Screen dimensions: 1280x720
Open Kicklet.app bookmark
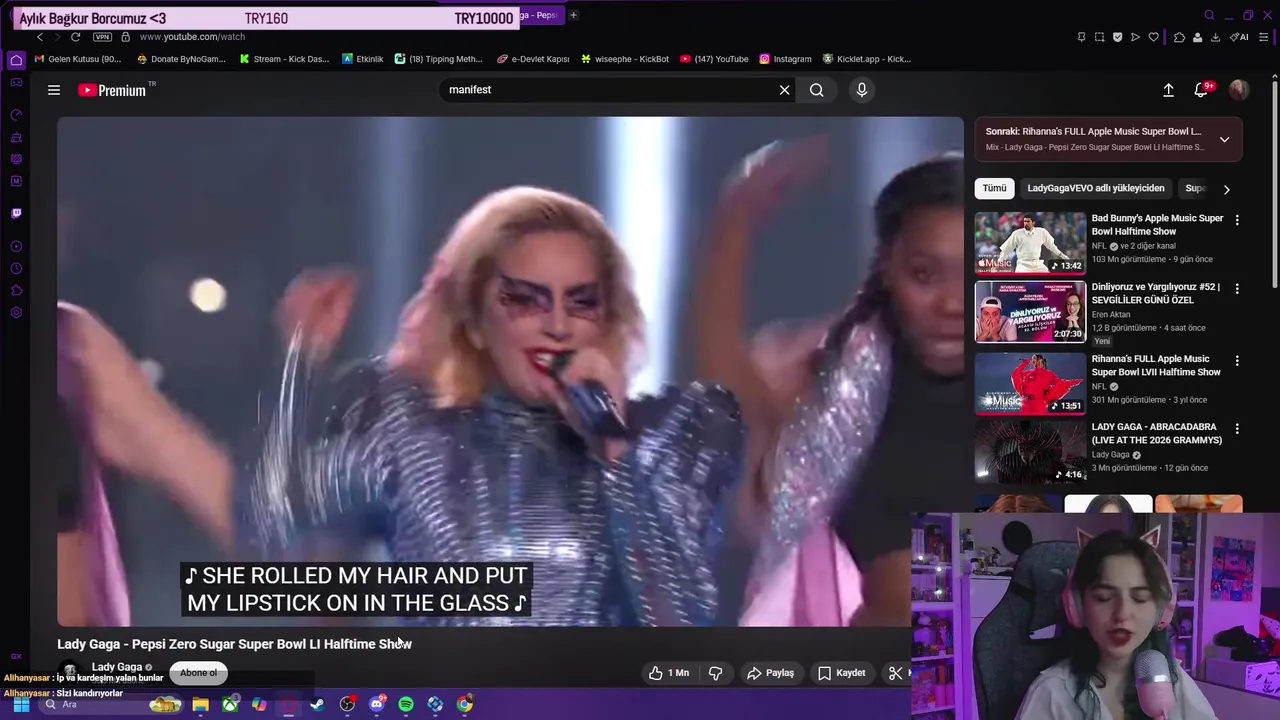(866, 59)
